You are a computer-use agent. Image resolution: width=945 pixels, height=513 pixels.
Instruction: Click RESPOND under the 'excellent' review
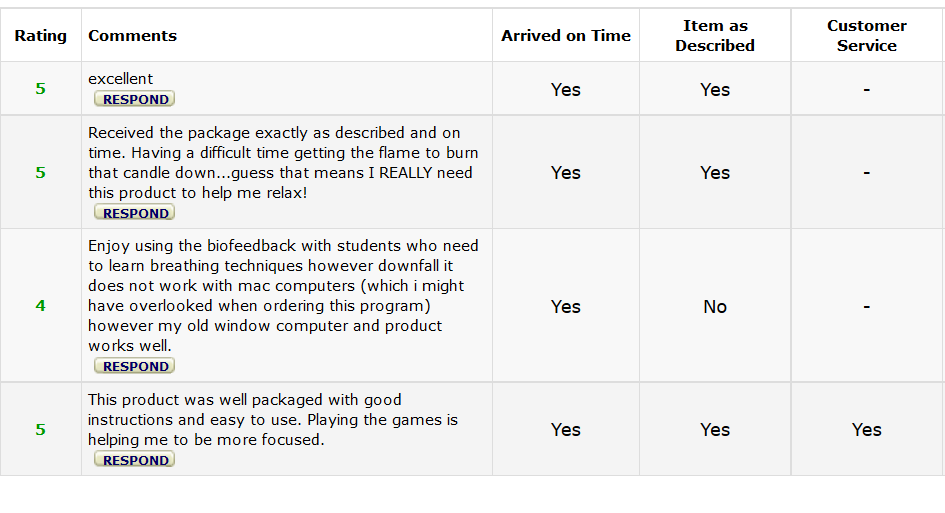click(135, 99)
